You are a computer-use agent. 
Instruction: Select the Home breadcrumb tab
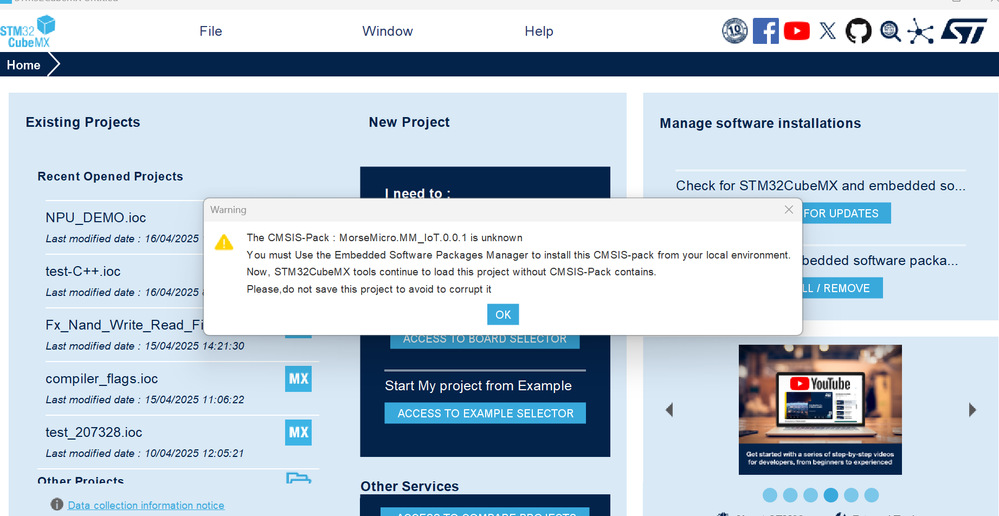(x=24, y=65)
